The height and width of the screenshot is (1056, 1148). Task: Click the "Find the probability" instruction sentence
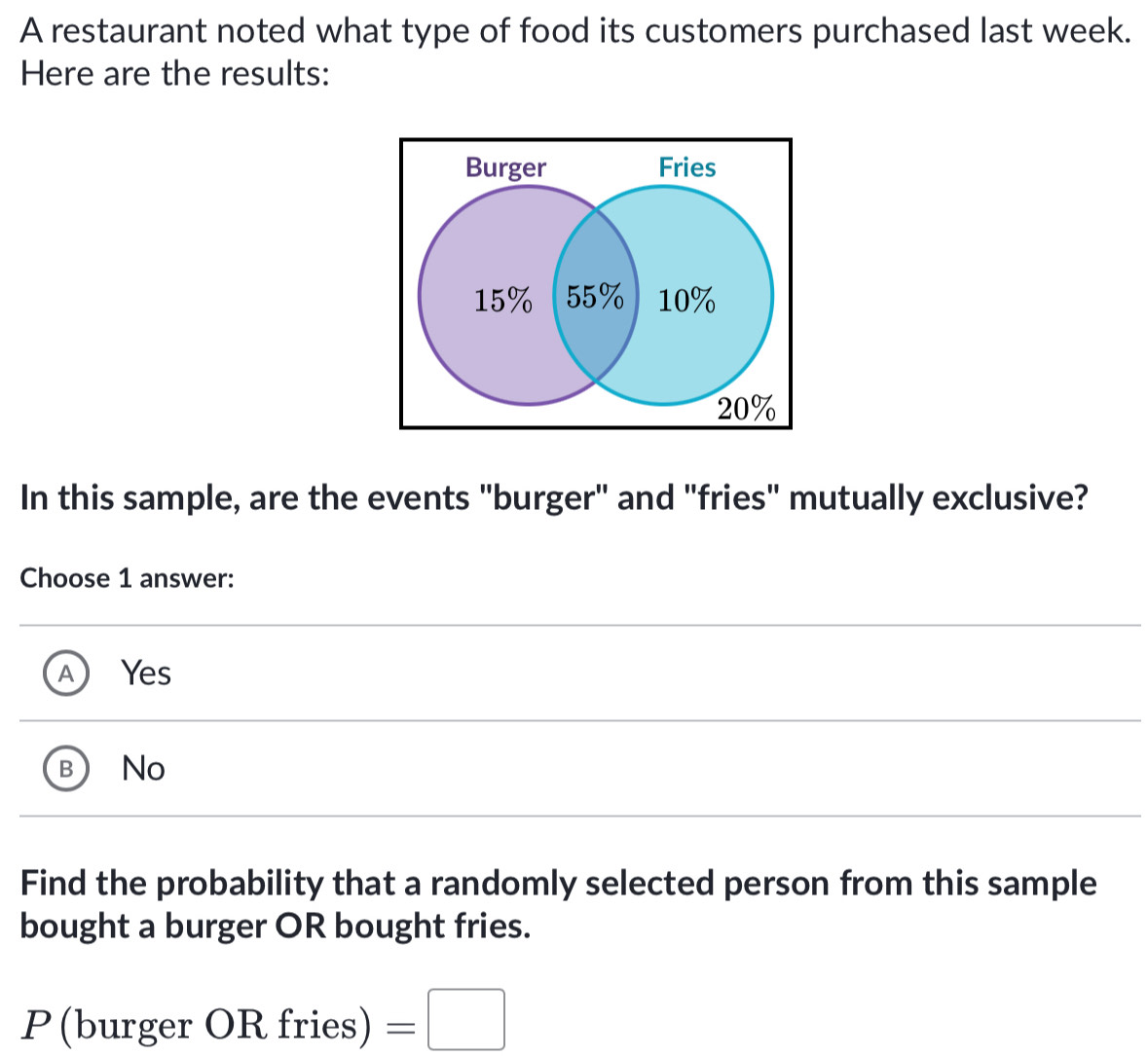[558, 884]
